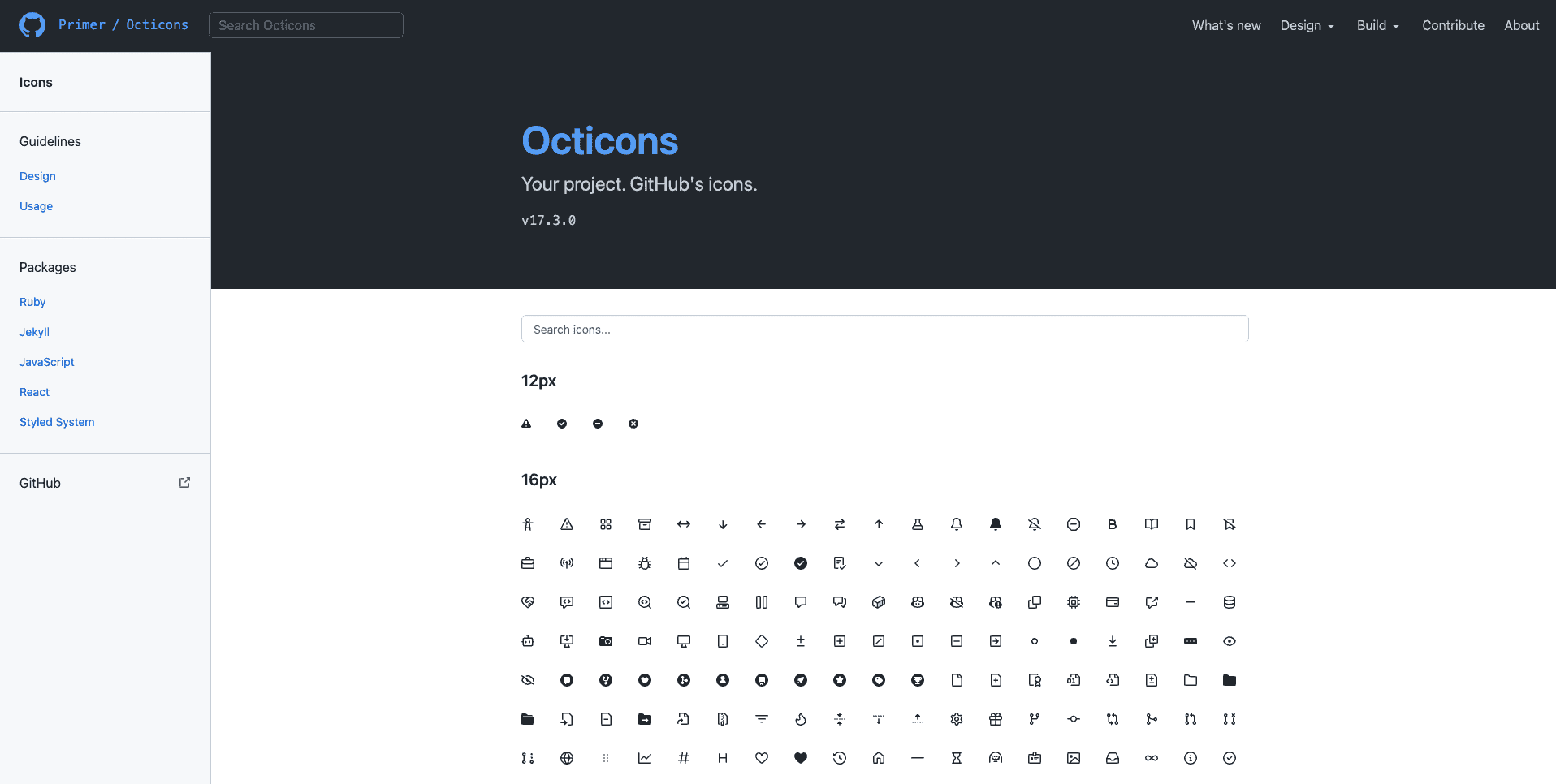This screenshot has height=784, width=1556.
Task: Open the Design dropdown in top navigation
Action: (x=1307, y=25)
